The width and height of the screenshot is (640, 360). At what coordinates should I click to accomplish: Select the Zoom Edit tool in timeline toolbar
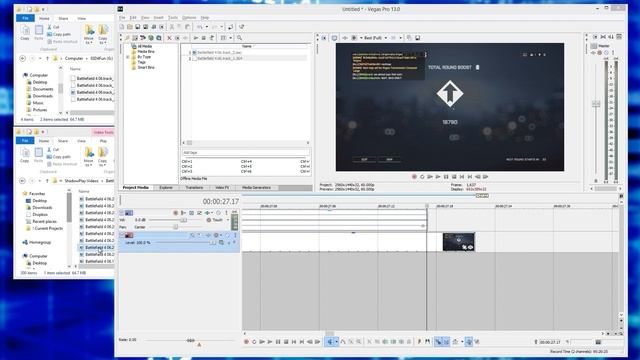[x=358, y=342]
